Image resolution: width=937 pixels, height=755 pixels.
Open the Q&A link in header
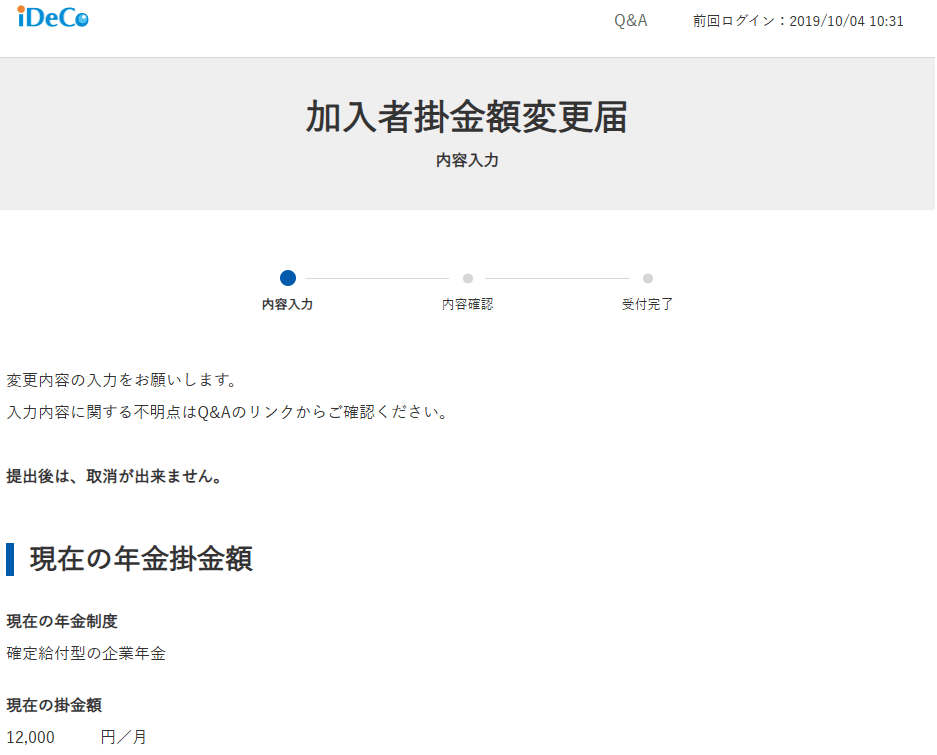[630, 21]
